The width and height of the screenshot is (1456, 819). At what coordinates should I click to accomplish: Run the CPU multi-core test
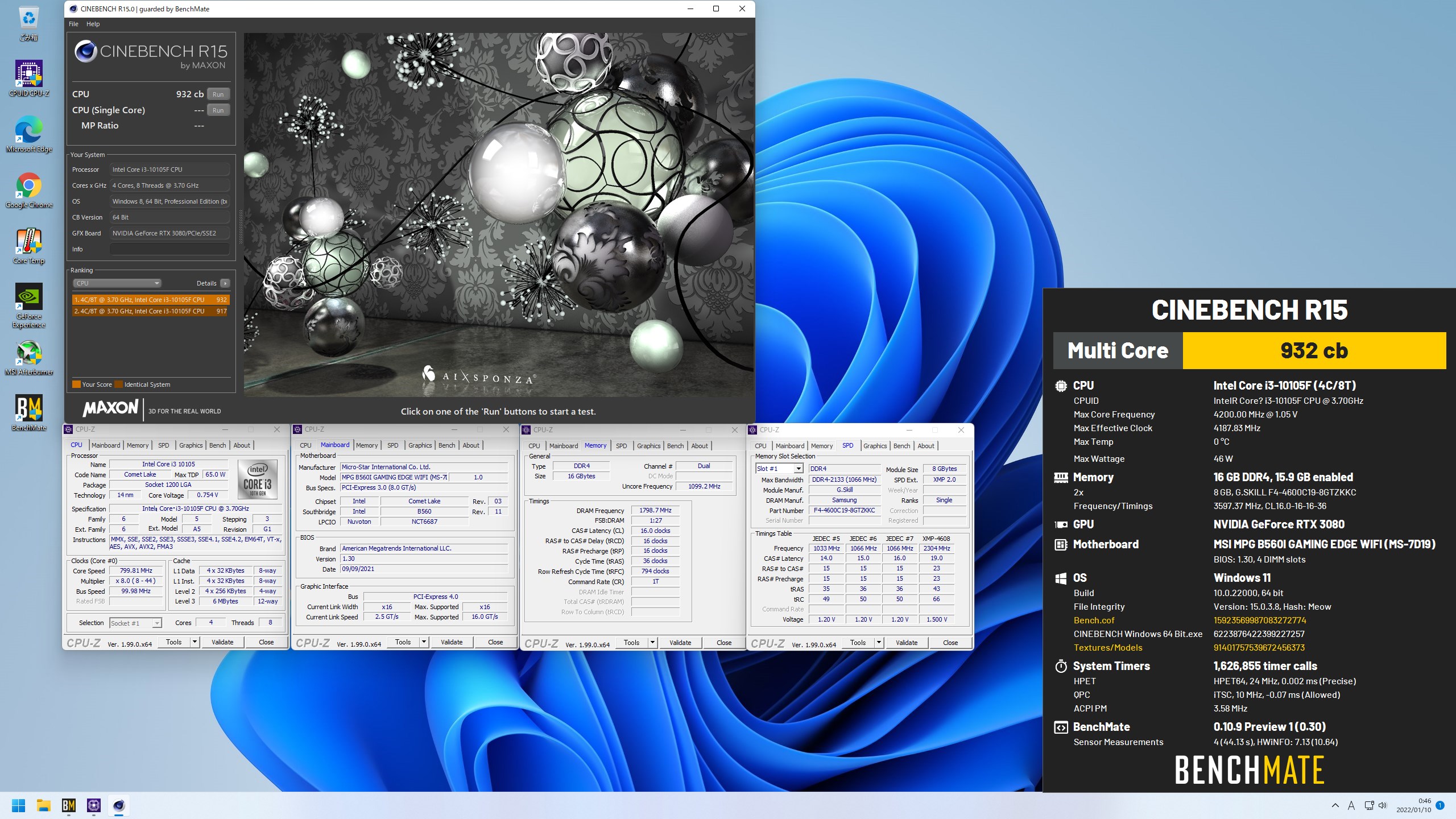click(x=218, y=94)
